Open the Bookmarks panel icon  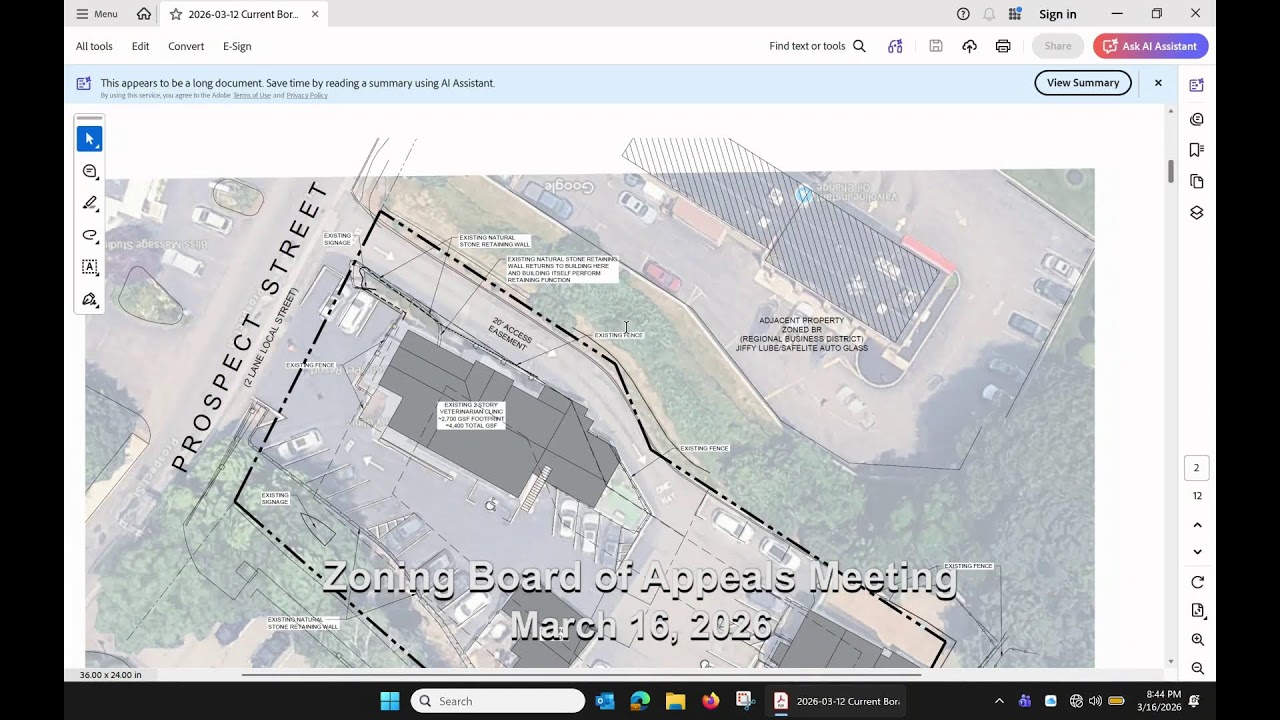[1196, 150]
